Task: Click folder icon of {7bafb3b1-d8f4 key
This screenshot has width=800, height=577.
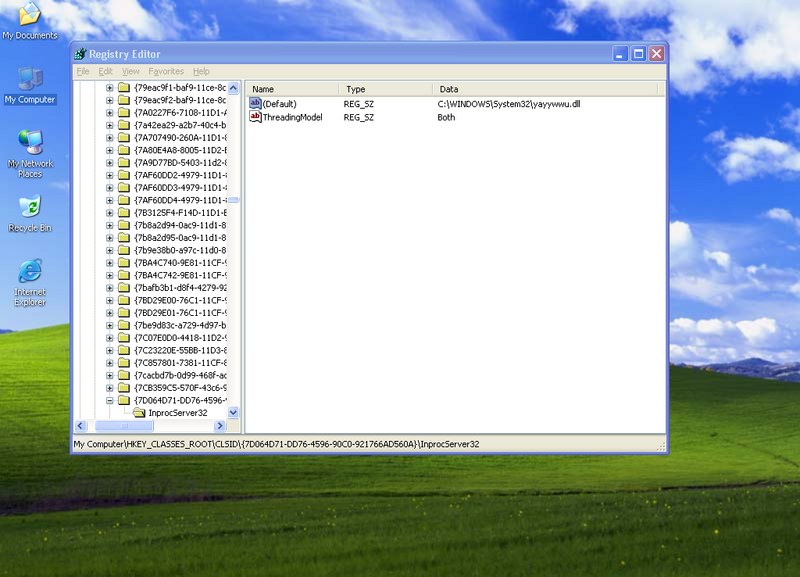Action: tap(124, 288)
